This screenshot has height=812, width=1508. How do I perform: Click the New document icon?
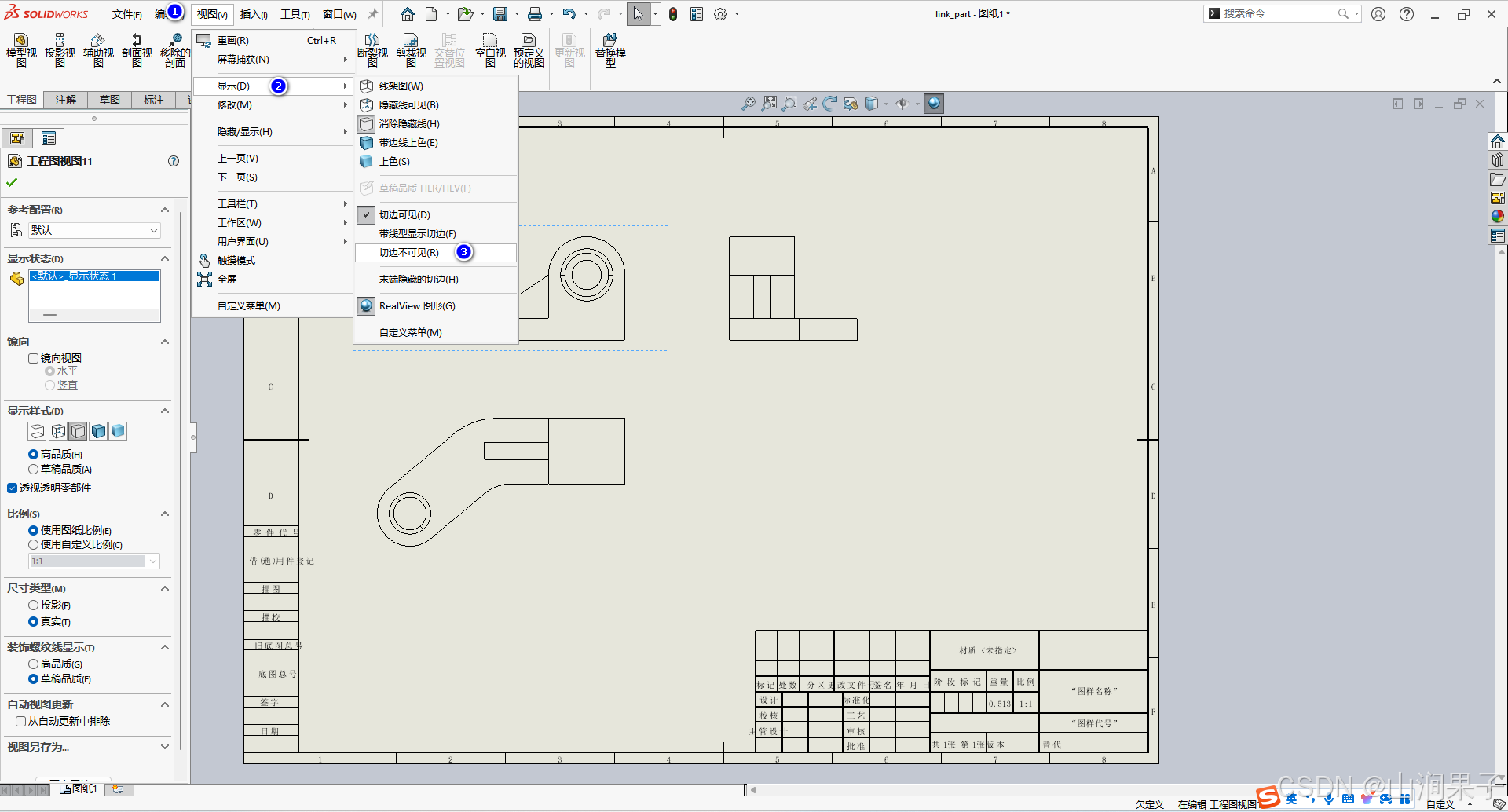pyautogui.click(x=431, y=14)
